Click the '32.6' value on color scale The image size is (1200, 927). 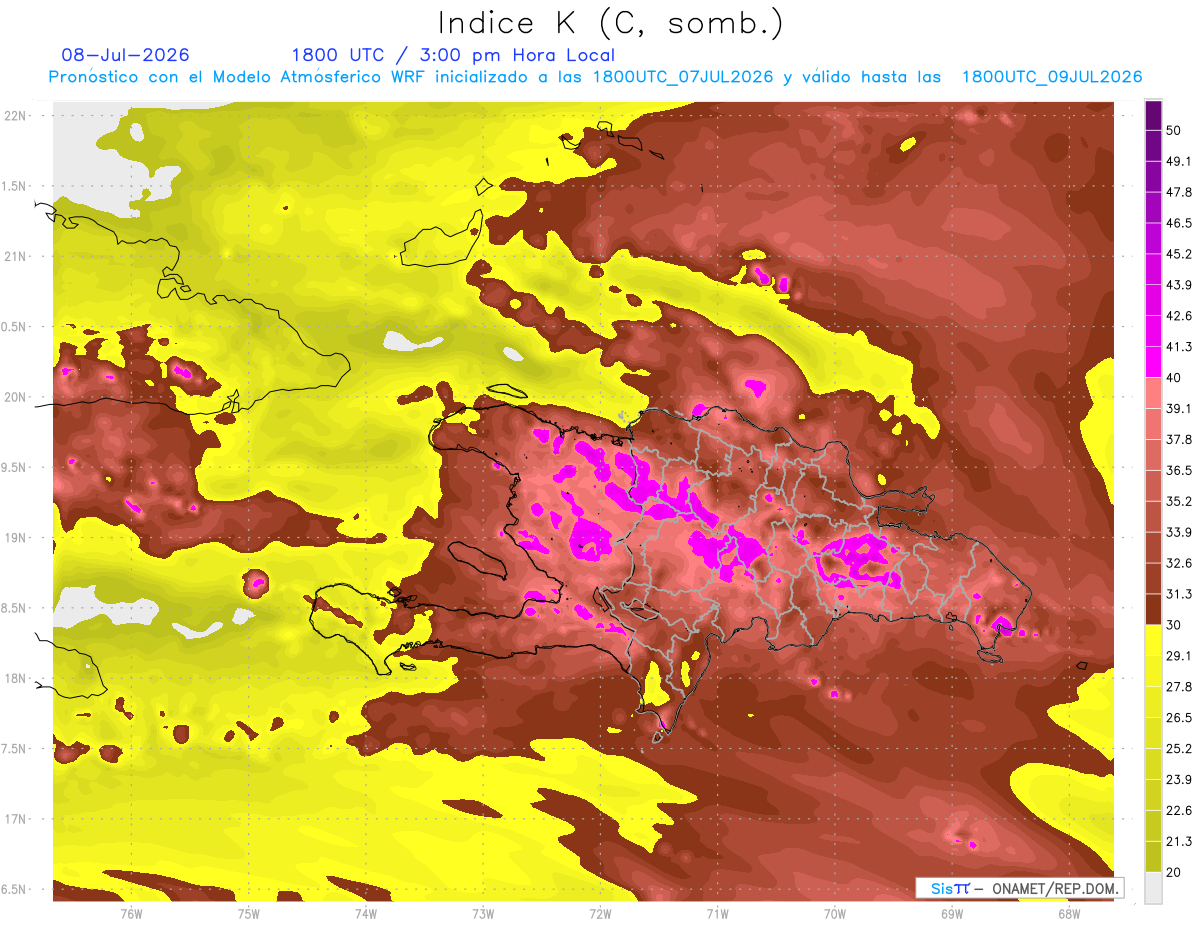pyautogui.click(x=1178, y=563)
